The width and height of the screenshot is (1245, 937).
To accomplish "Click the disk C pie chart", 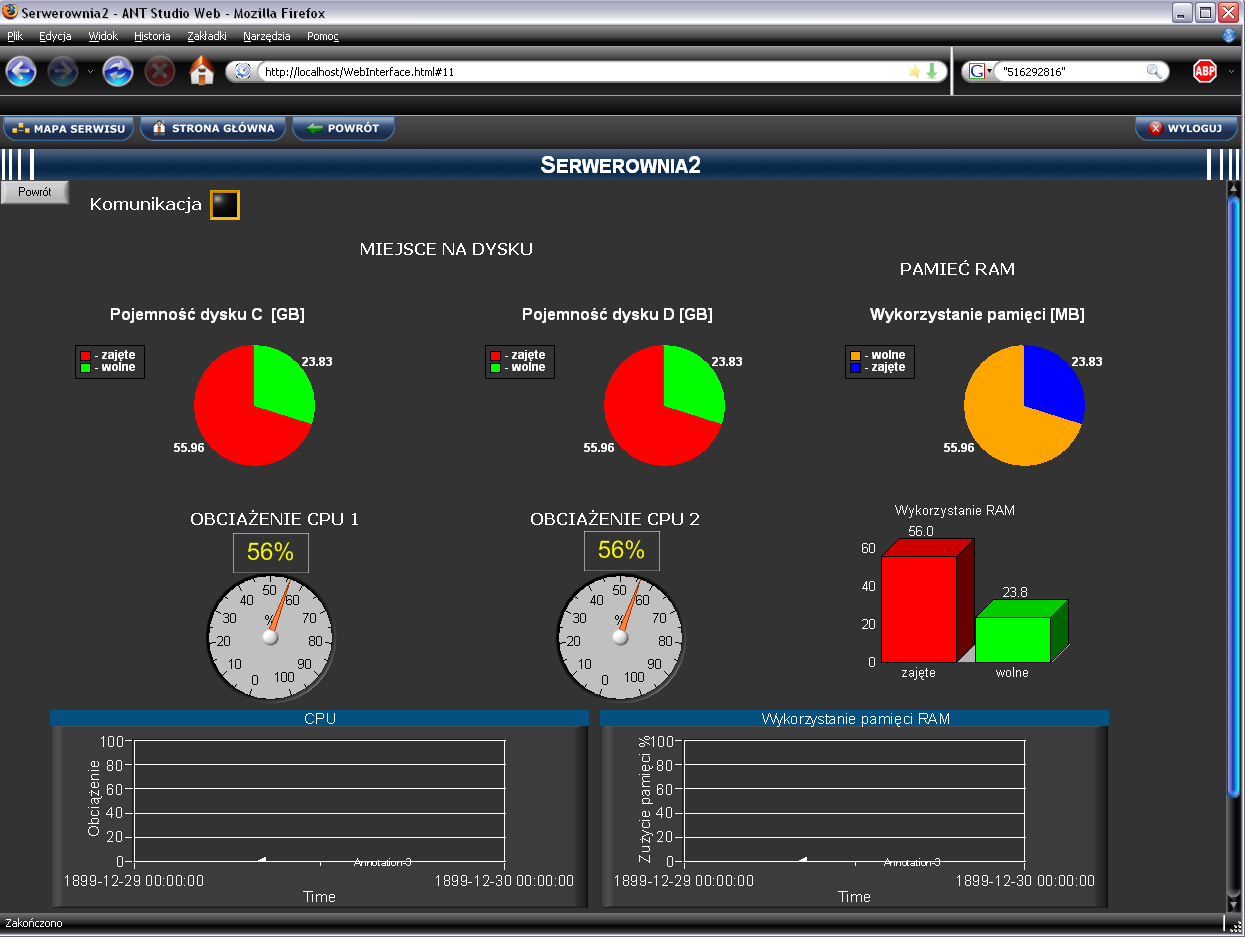I will 254,405.
